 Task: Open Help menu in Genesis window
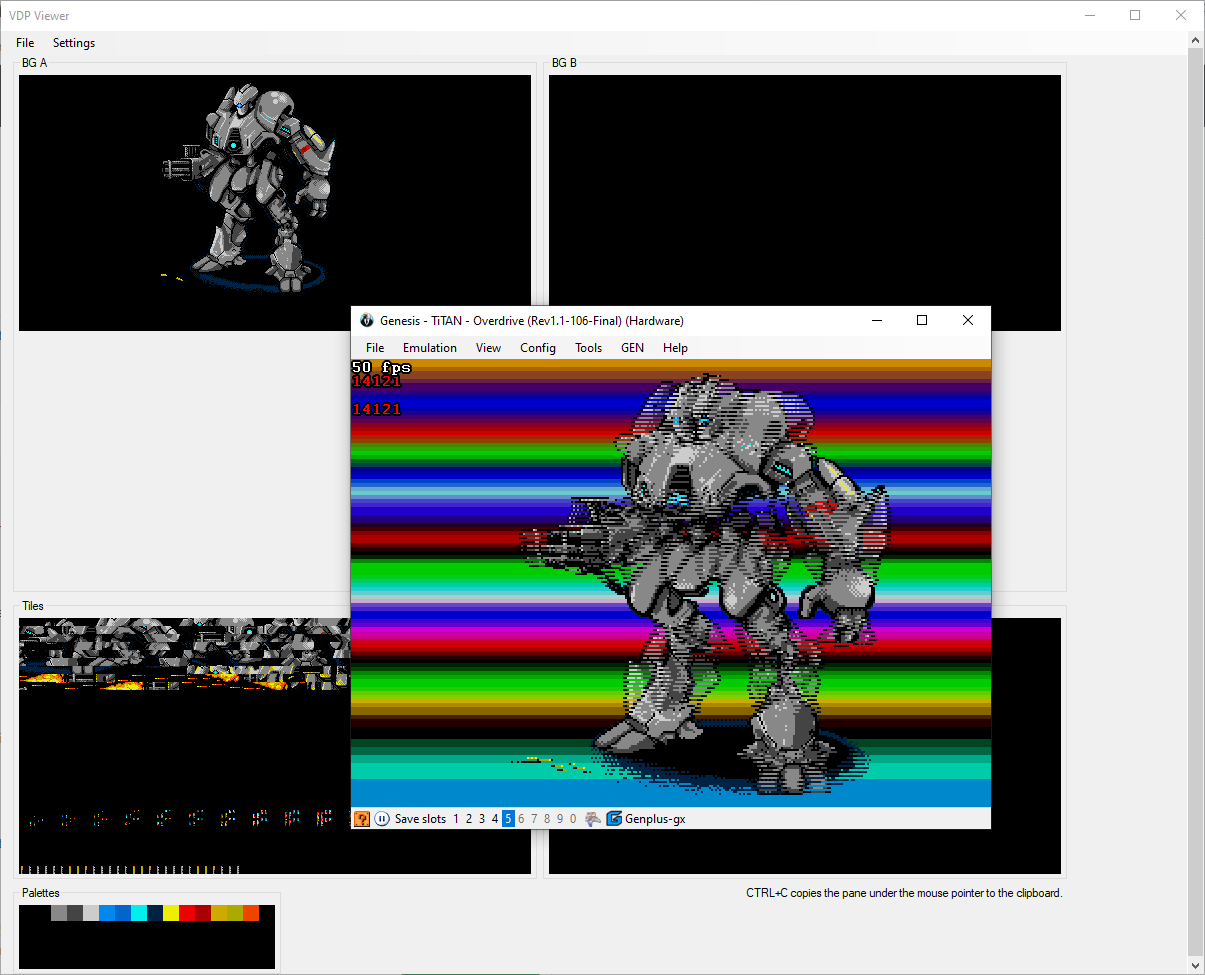pyautogui.click(x=676, y=348)
